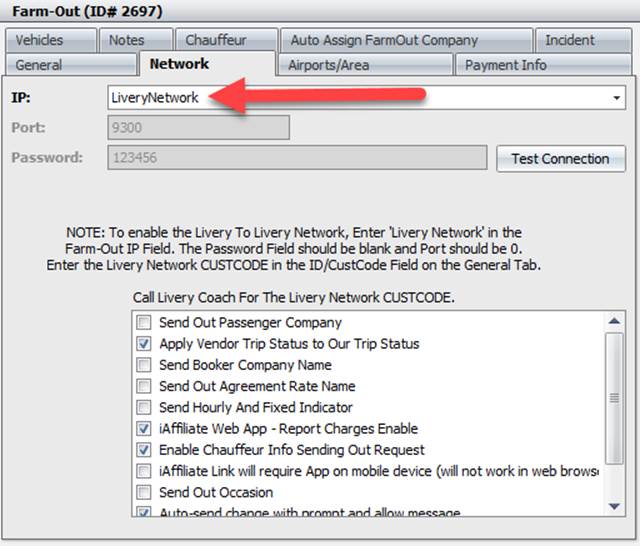
Task: Open Auto Assign FarmOut Company tab
Action: coord(406,40)
